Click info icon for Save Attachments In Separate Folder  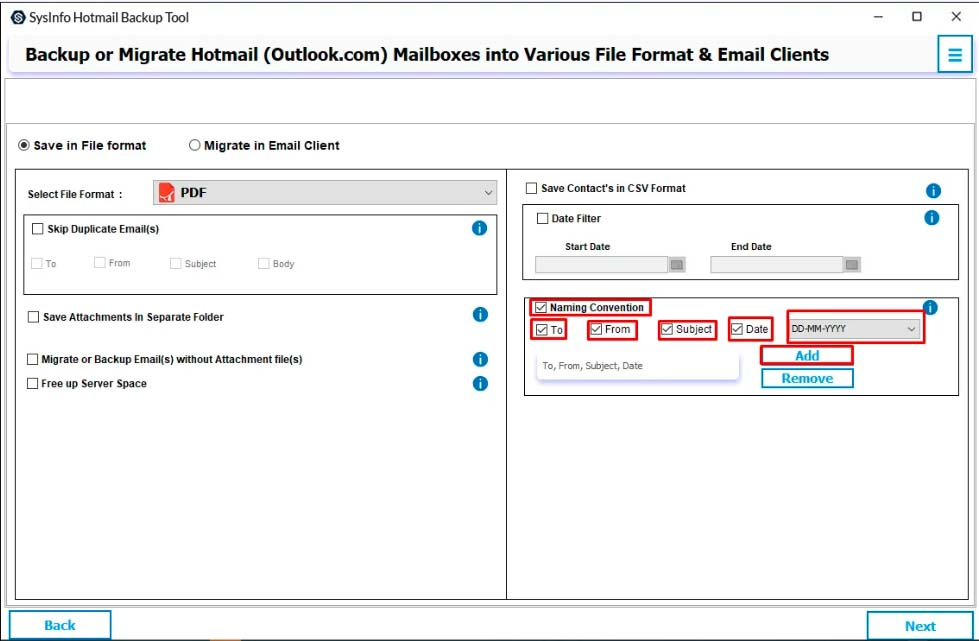[x=480, y=315]
